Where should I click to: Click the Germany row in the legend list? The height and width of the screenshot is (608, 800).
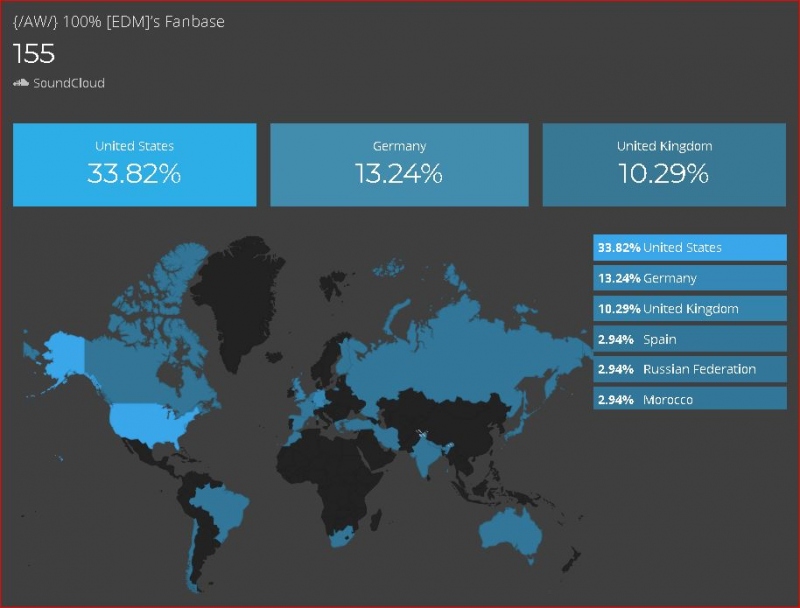coord(689,278)
